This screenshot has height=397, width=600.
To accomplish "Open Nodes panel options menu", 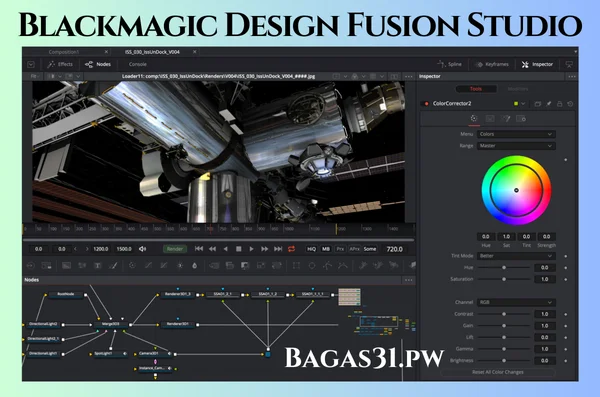I will coord(408,280).
